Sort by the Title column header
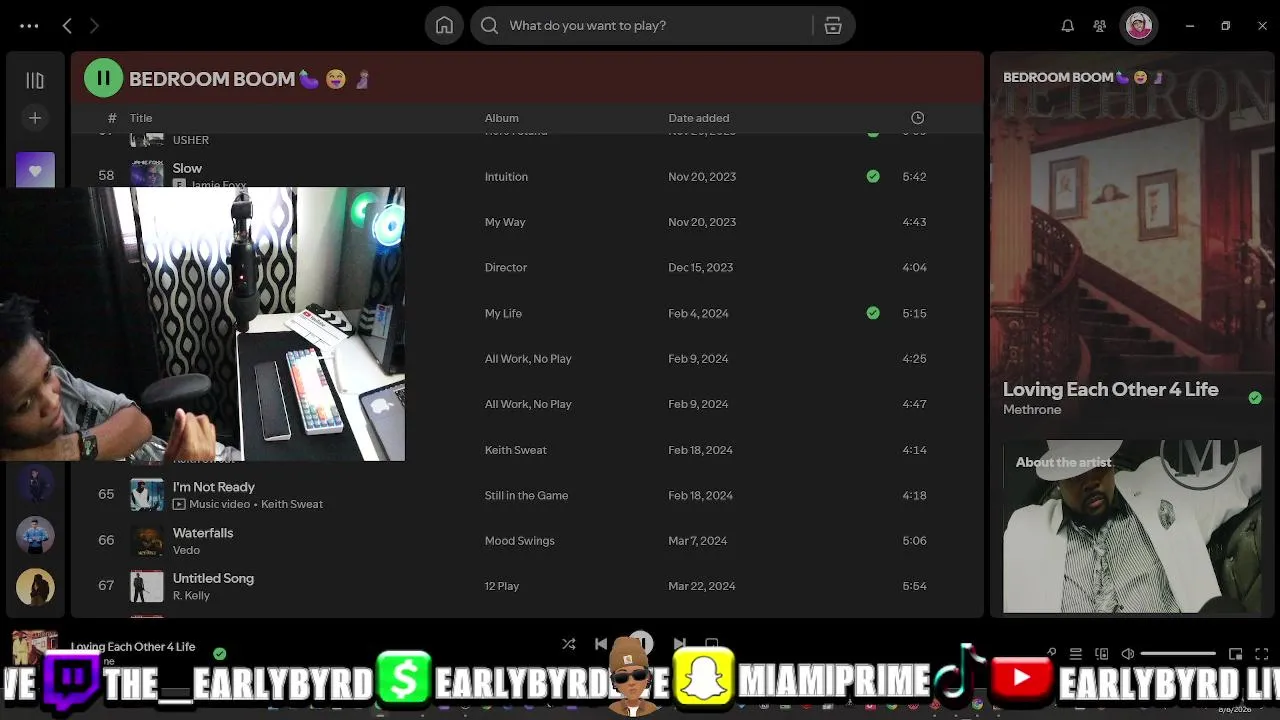The image size is (1280, 720). (x=141, y=118)
